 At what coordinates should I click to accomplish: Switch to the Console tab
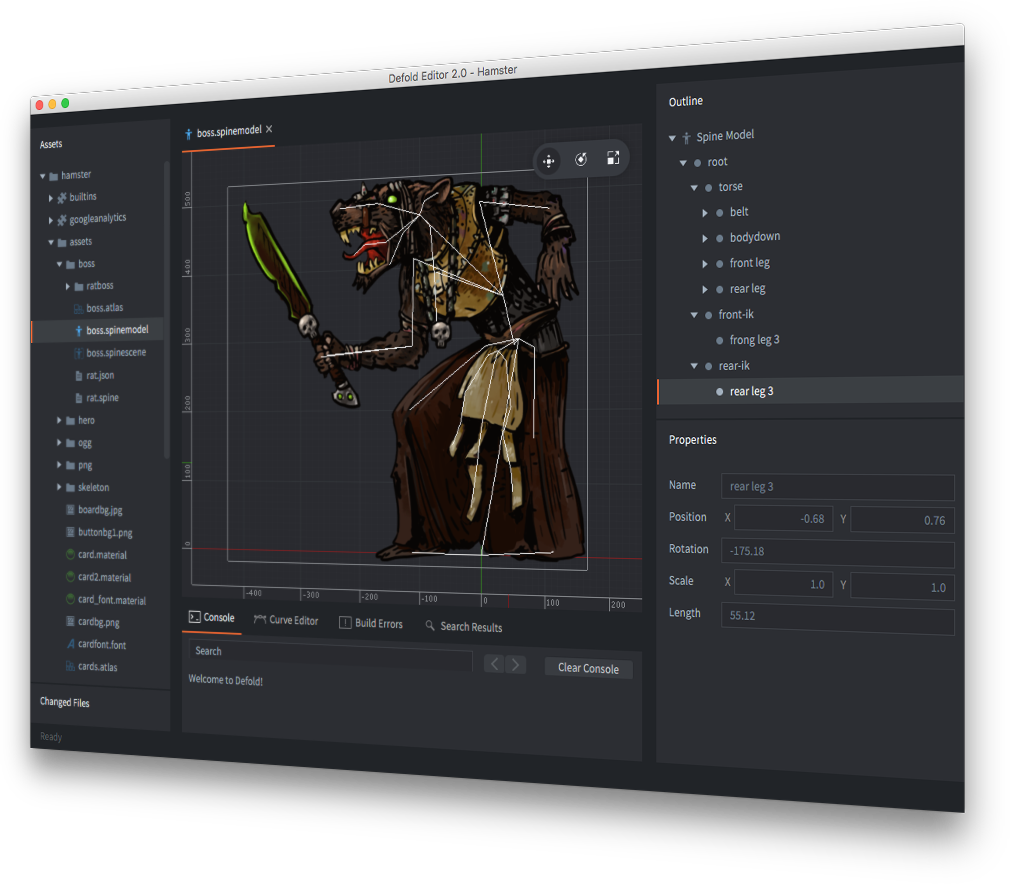[212, 617]
